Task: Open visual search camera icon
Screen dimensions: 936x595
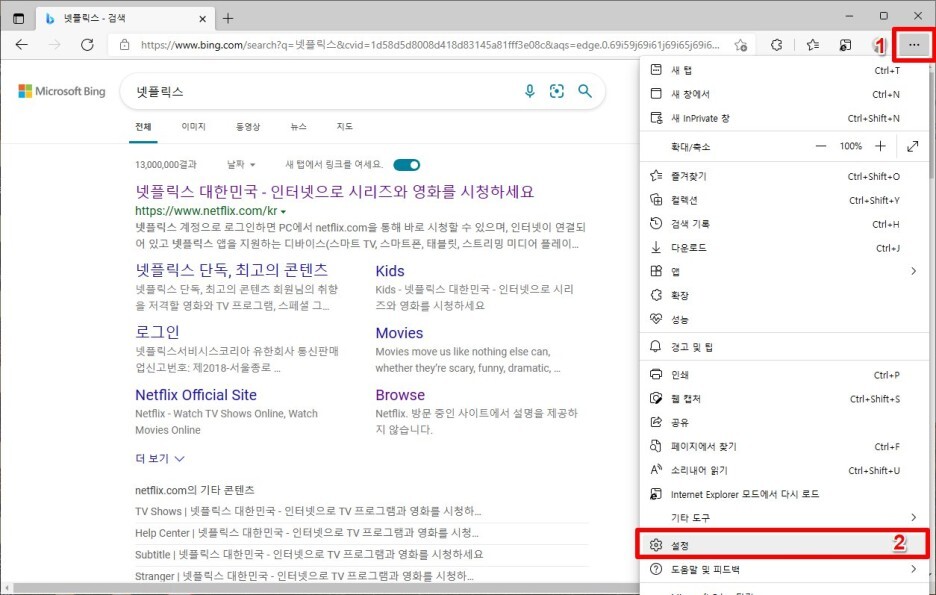Action: tap(556, 91)
